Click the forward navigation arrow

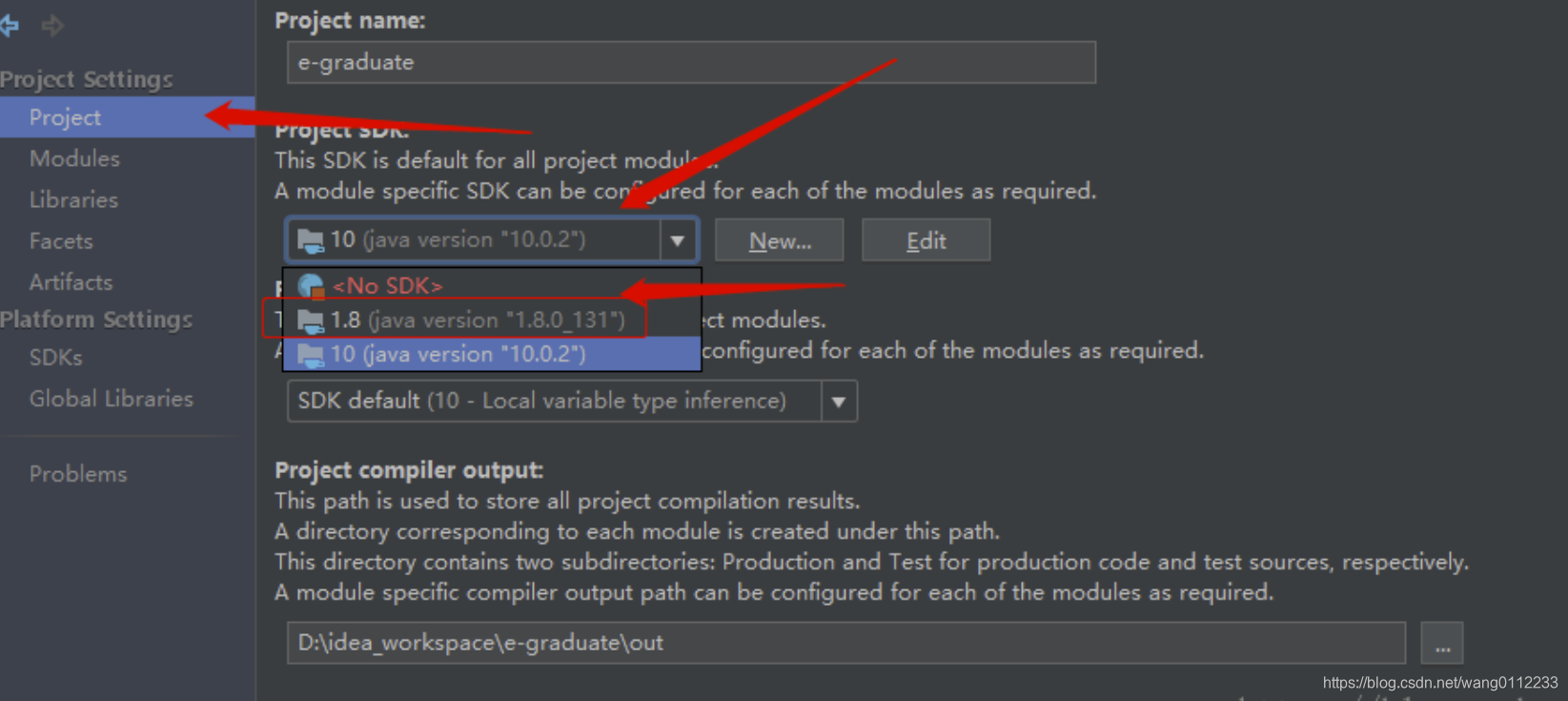pos(52,26)
